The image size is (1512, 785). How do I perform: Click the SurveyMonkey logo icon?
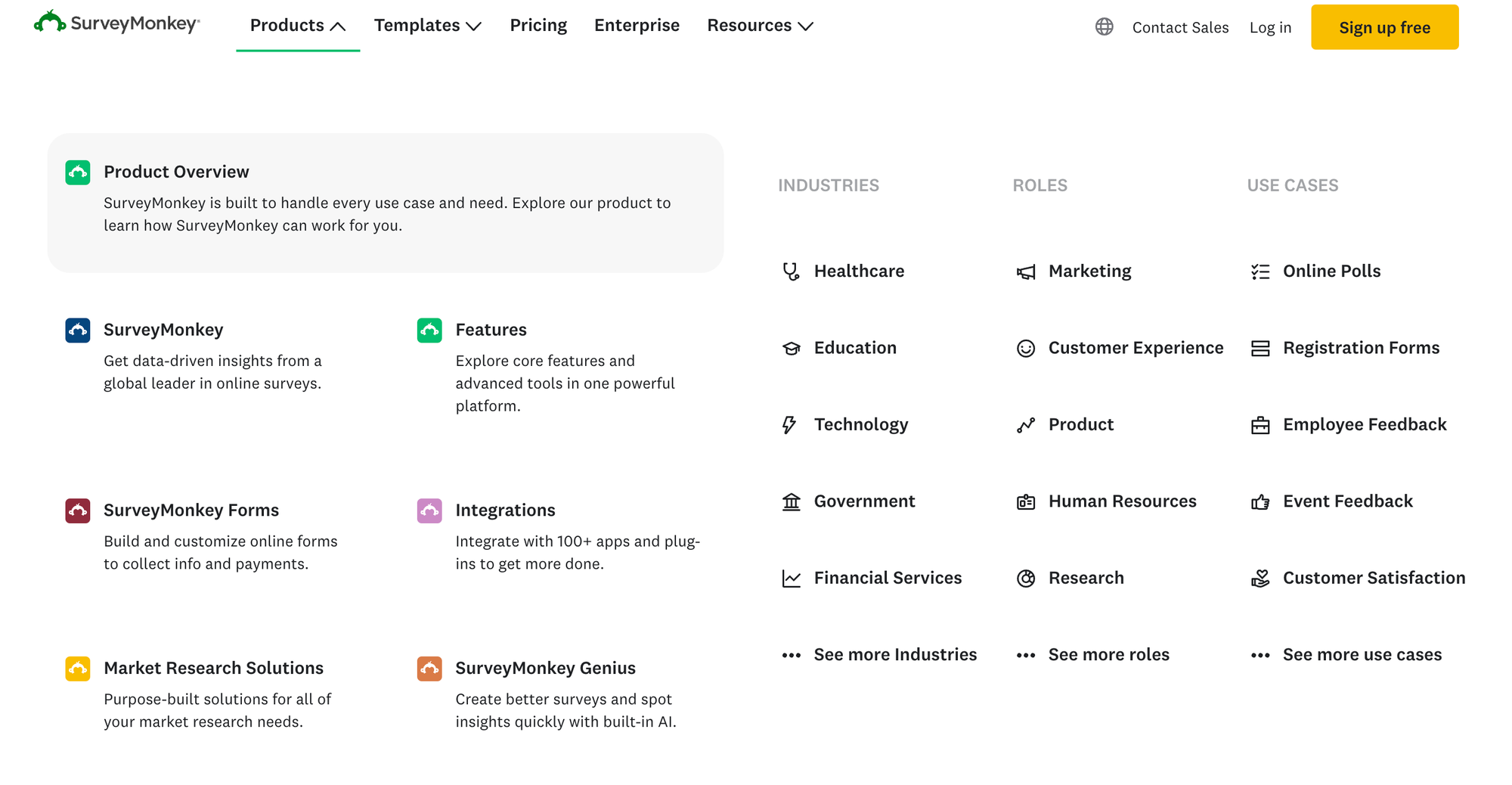(x=50, y=22)
